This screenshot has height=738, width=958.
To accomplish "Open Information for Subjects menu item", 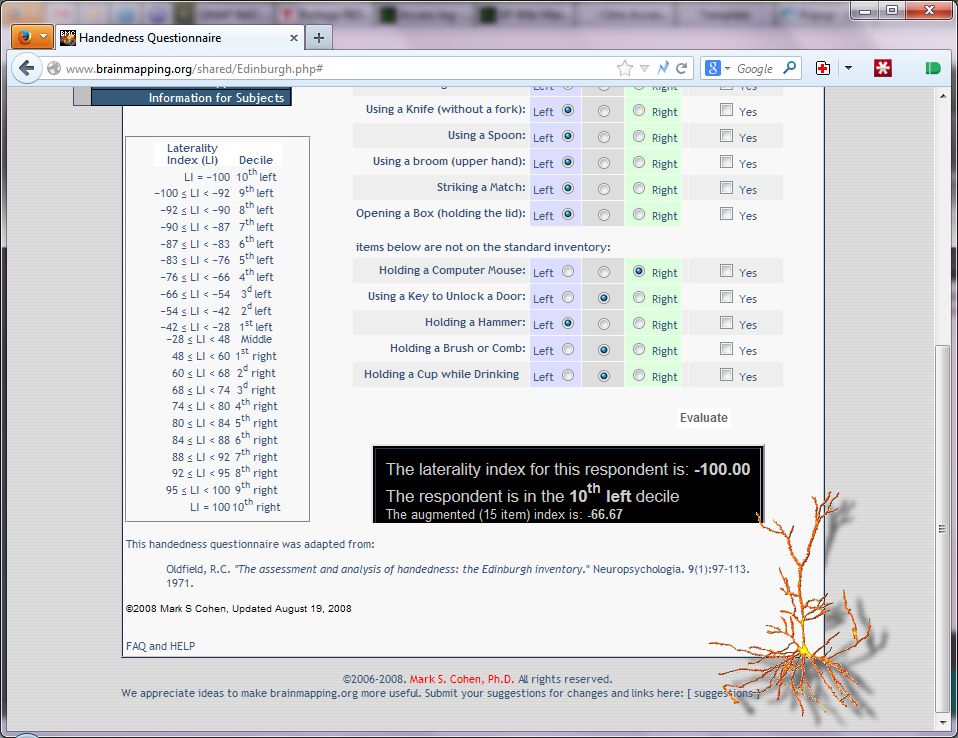I will 216,98.
